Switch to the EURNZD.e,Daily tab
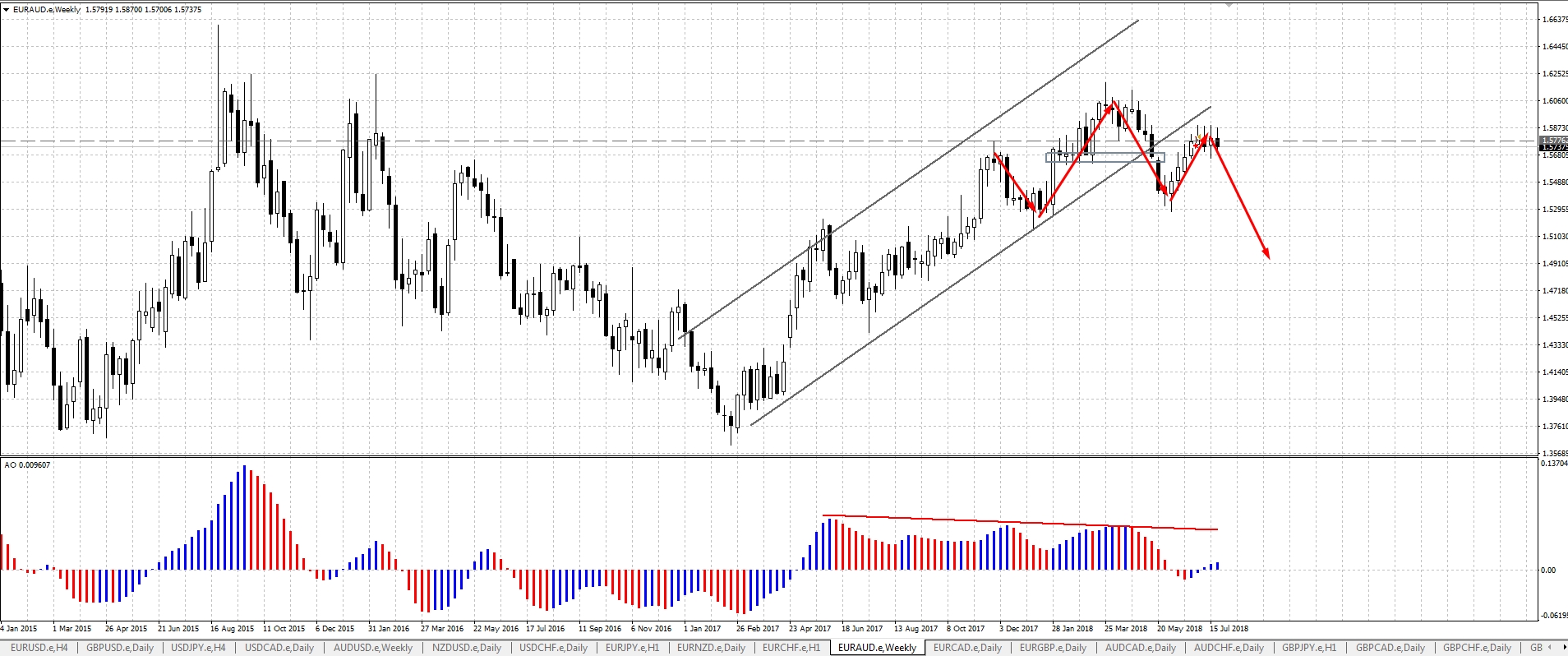 pos(711,648)
